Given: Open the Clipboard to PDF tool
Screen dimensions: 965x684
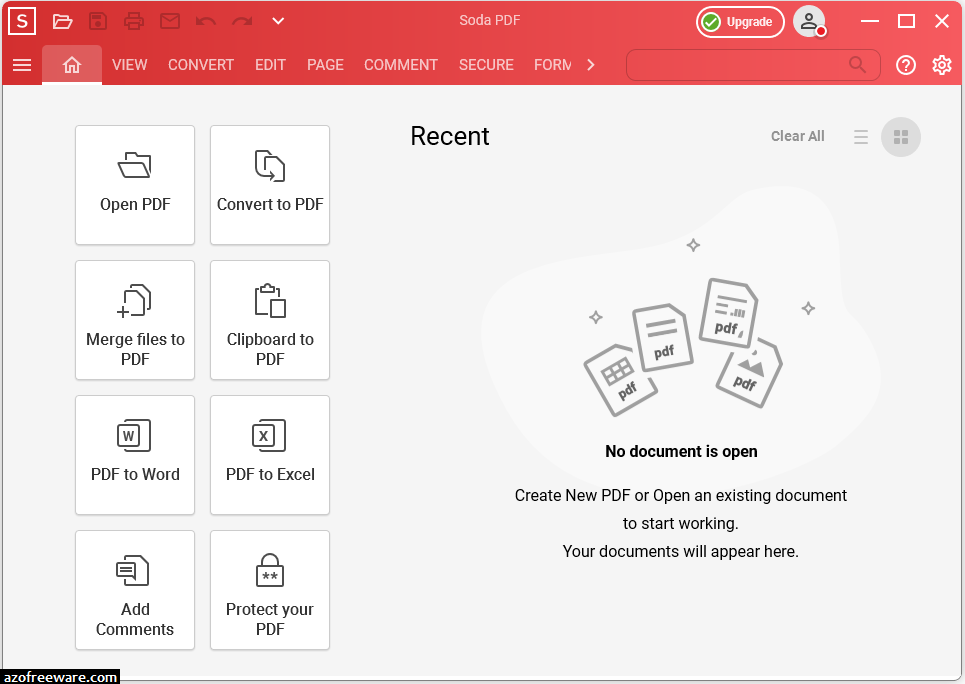Looking at the screenshot, I should [269, 320].
